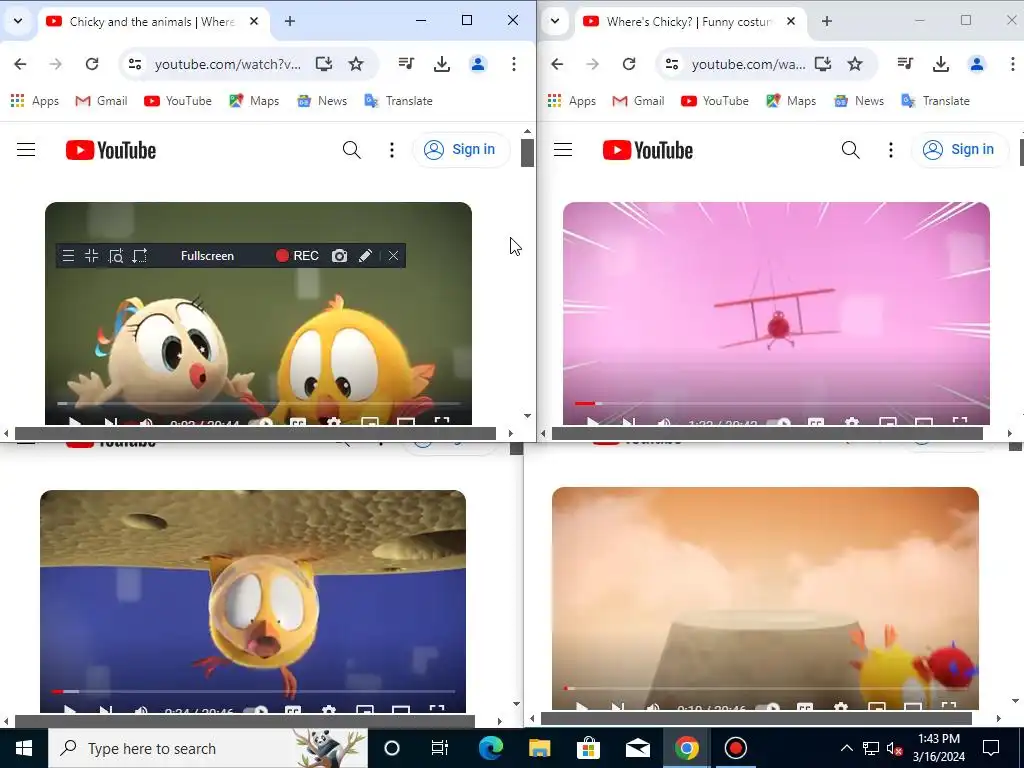Open YouTube settings dots in Chicky and the animals window
Image resolution: width=1024 pixels, height=768 pixels.
(x=392, y=150)
